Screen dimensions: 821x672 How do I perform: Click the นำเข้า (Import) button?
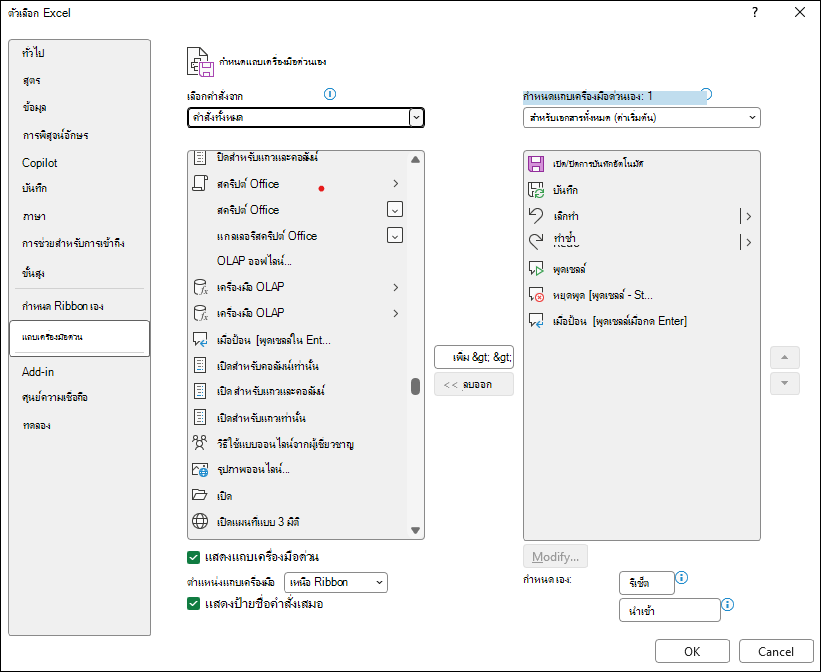[670, 610]
